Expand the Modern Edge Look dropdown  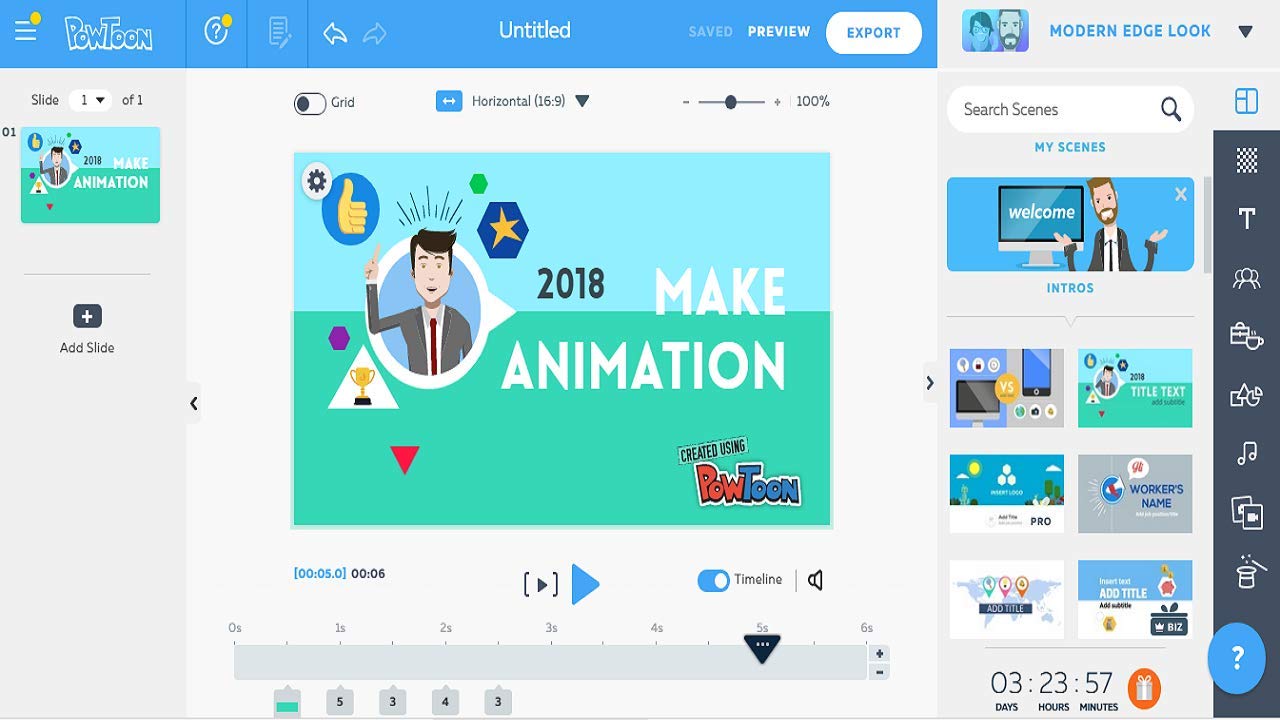click(1243, 31)
